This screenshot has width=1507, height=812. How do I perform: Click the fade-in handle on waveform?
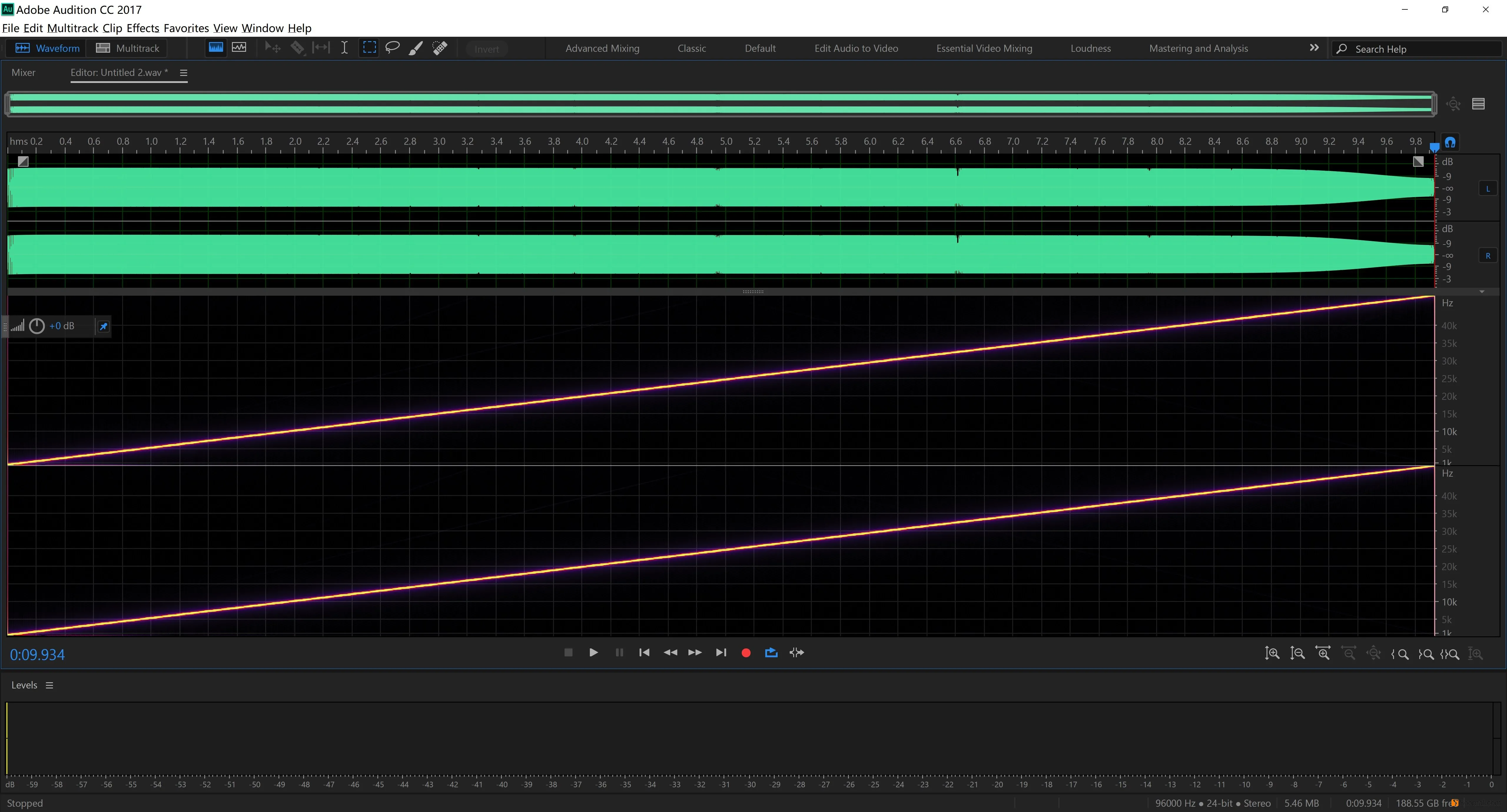23,161
